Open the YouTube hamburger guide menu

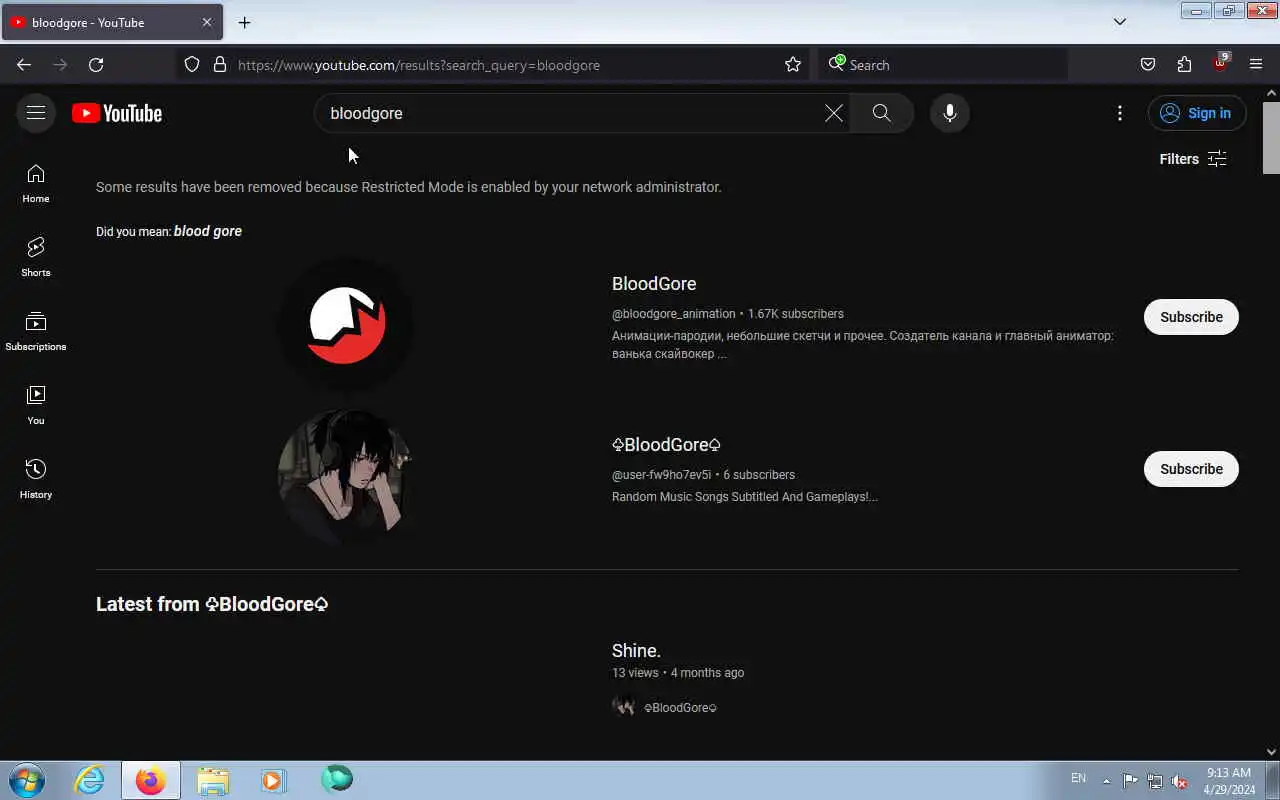[36, 113]
